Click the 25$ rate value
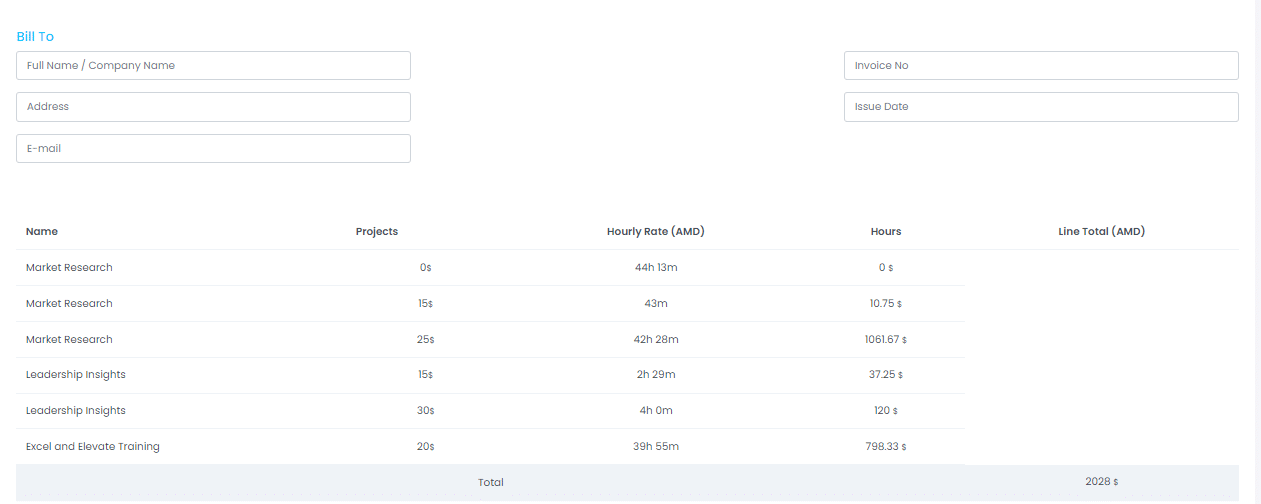This screenshot has height=504, width=1261. 426,339
